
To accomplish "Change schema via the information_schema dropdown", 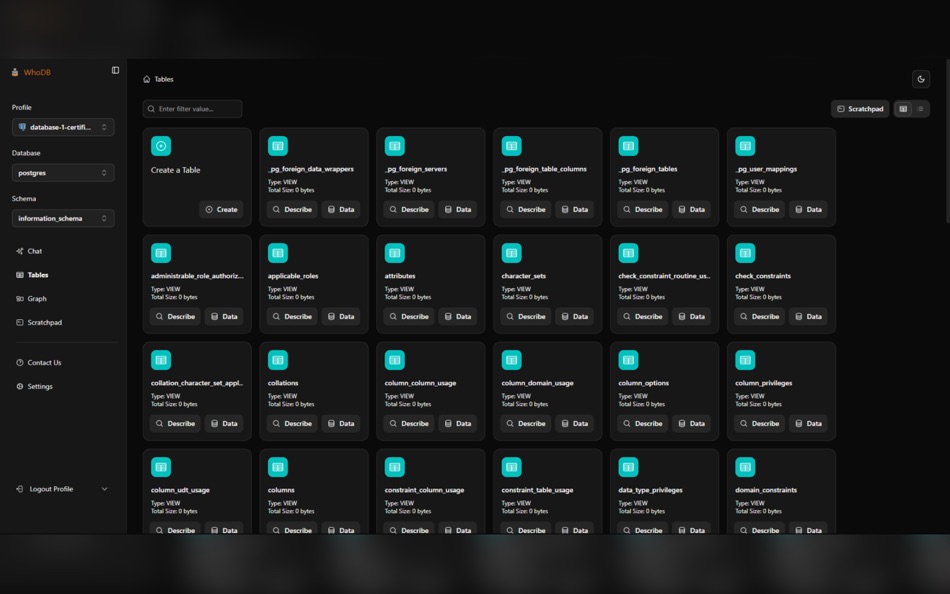I will pyautogui.click(x=63, y=218).
